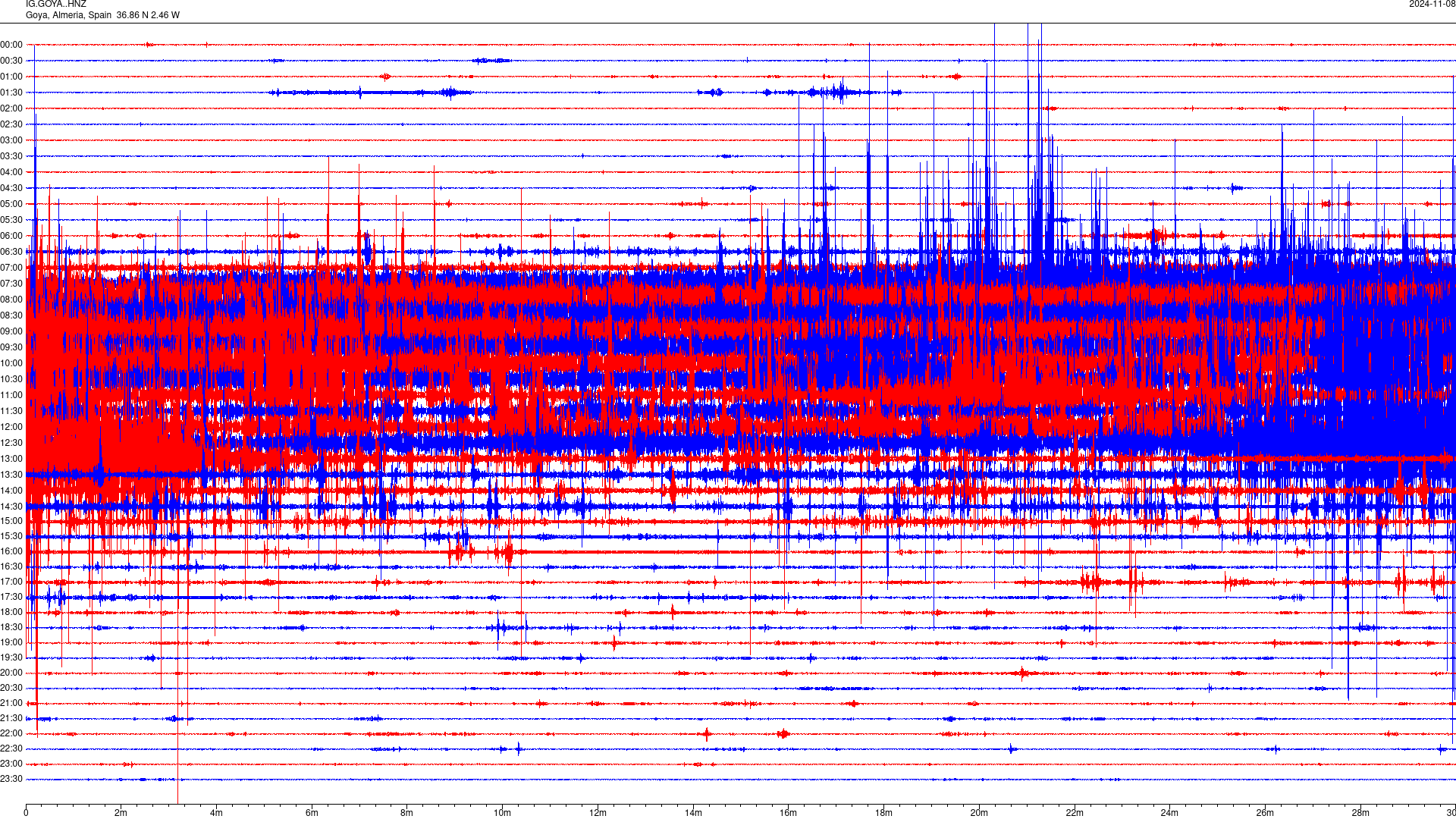Click the 2m mark on minute axis
This screenshot has width=1456, height=819.
tap(121, 813)
